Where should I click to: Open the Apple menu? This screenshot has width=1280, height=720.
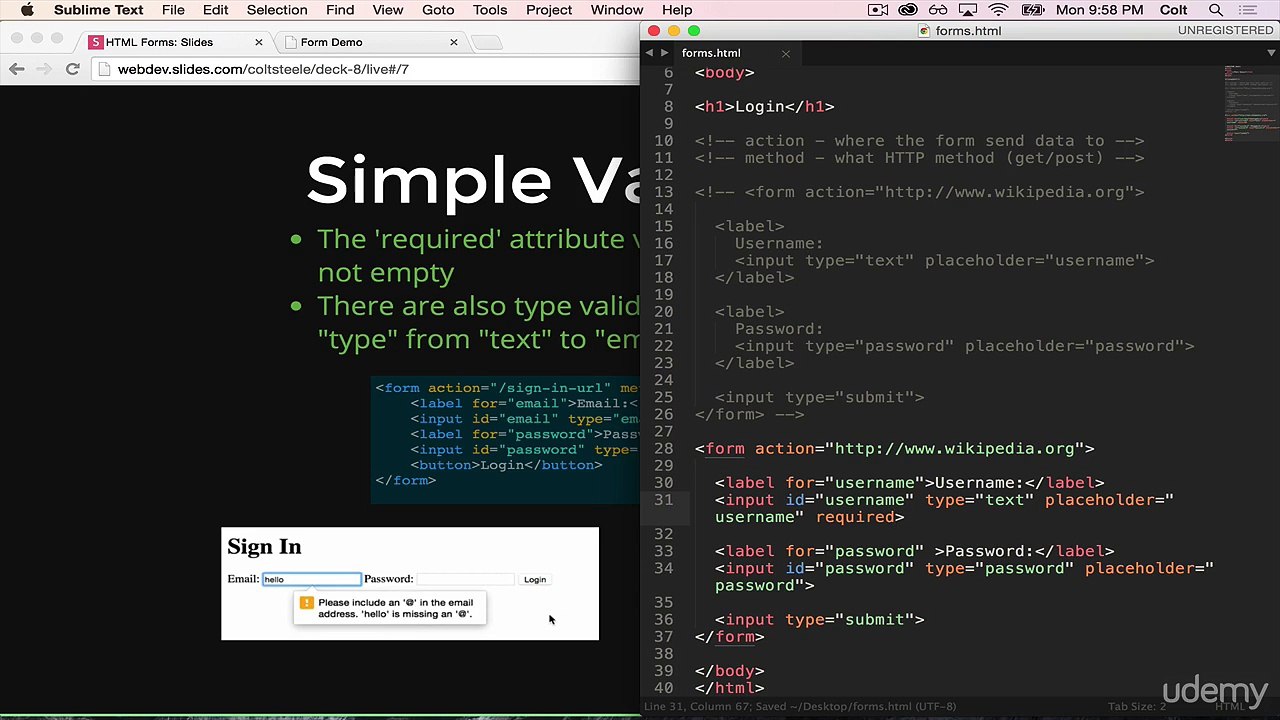point(27,10)
